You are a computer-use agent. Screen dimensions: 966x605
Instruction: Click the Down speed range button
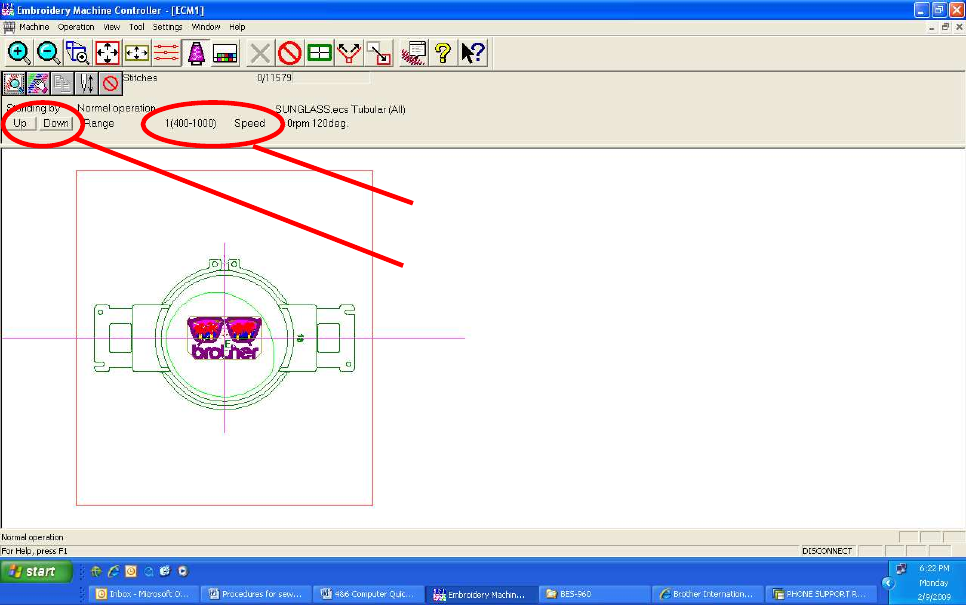coord(56,123)
